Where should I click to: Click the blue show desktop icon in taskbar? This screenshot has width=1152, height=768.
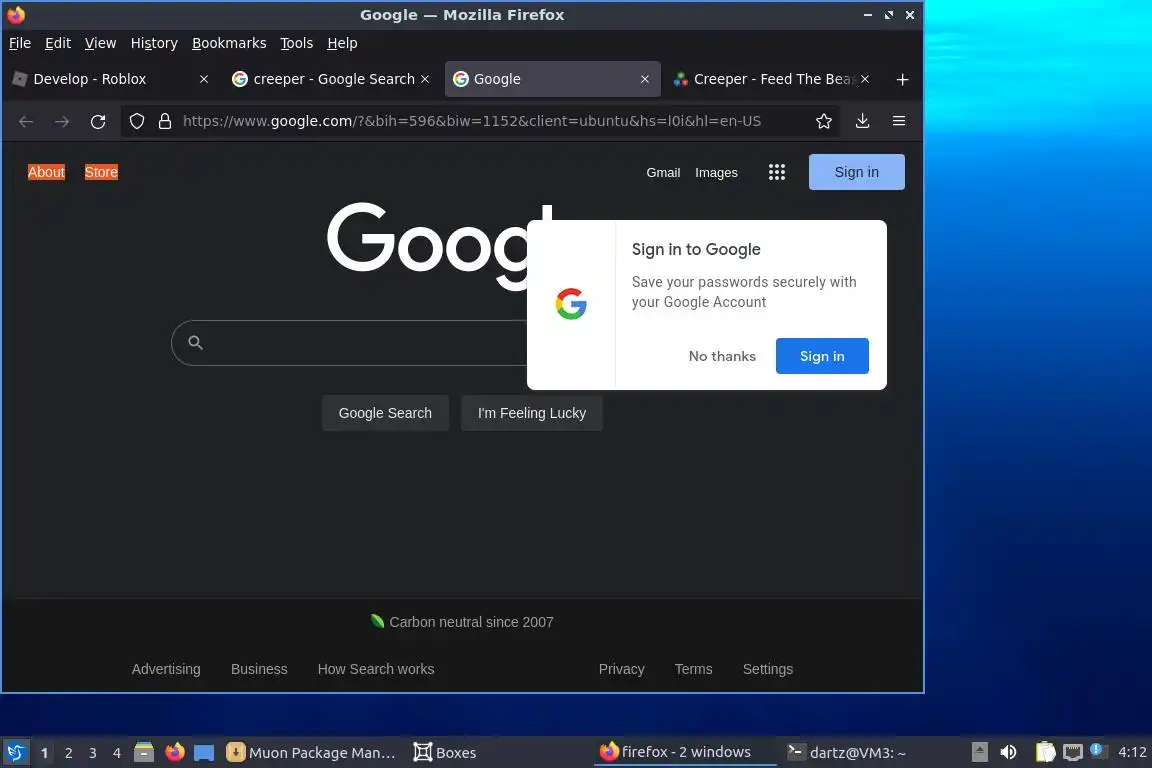coord(204,753)
